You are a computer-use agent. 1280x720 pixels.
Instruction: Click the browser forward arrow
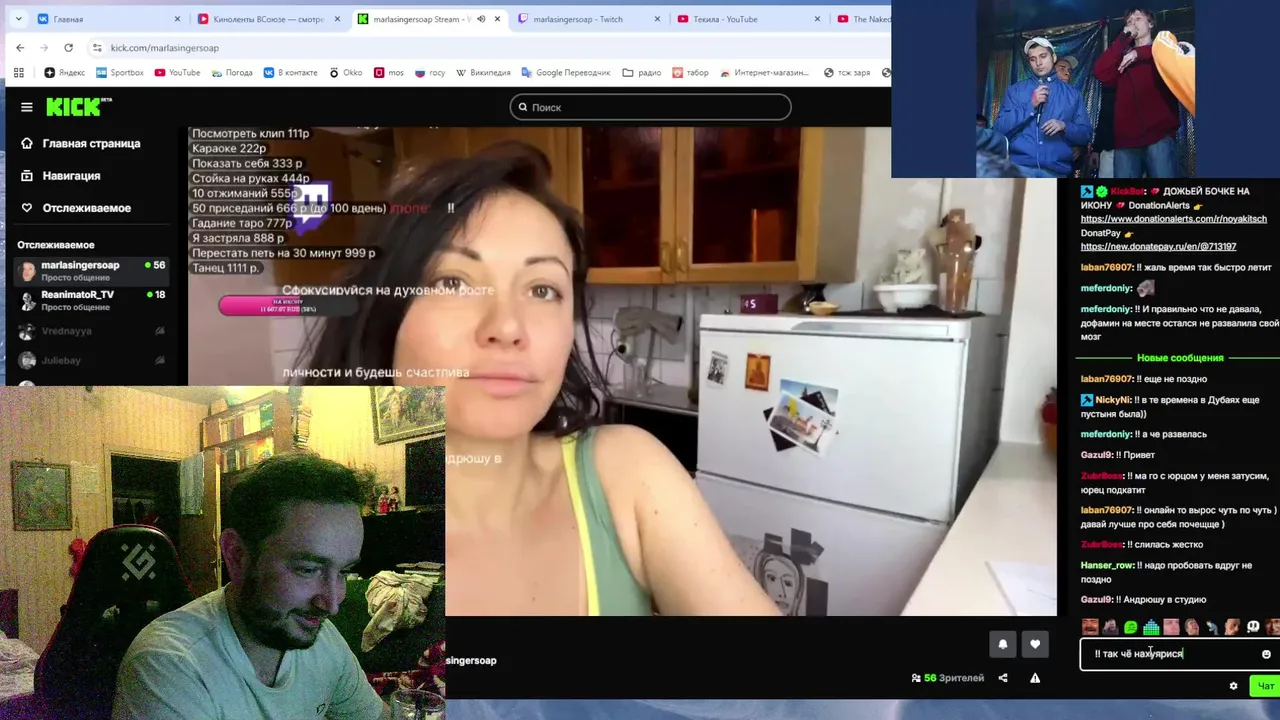(x=44, y=47)
